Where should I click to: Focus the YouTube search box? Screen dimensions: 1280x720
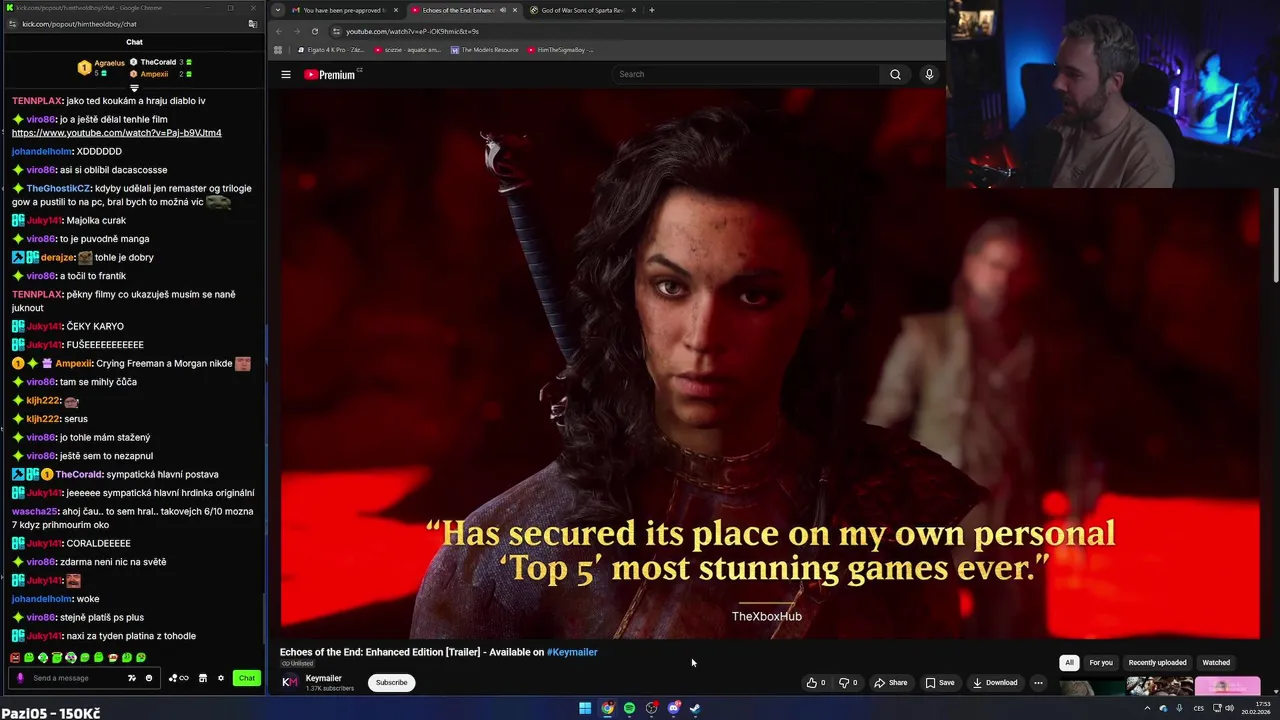click(747, 74)
